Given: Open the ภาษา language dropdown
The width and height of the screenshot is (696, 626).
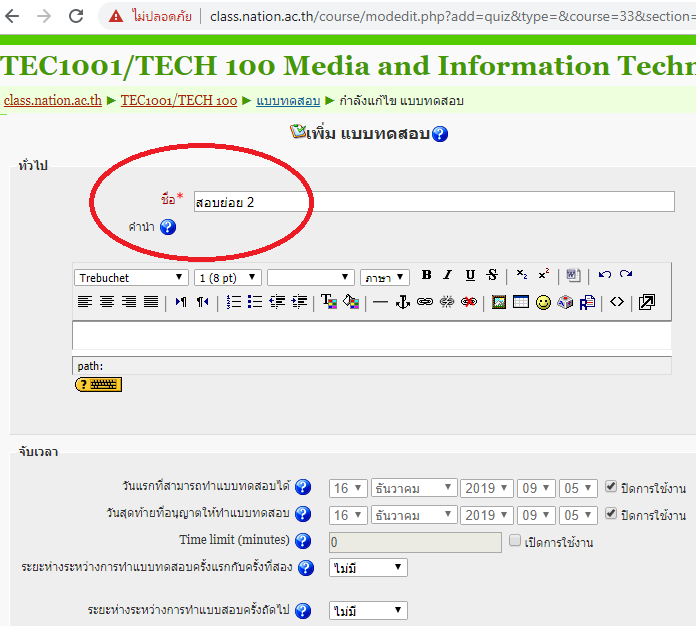Looking at the screenshot, I should tap(385, 277).
